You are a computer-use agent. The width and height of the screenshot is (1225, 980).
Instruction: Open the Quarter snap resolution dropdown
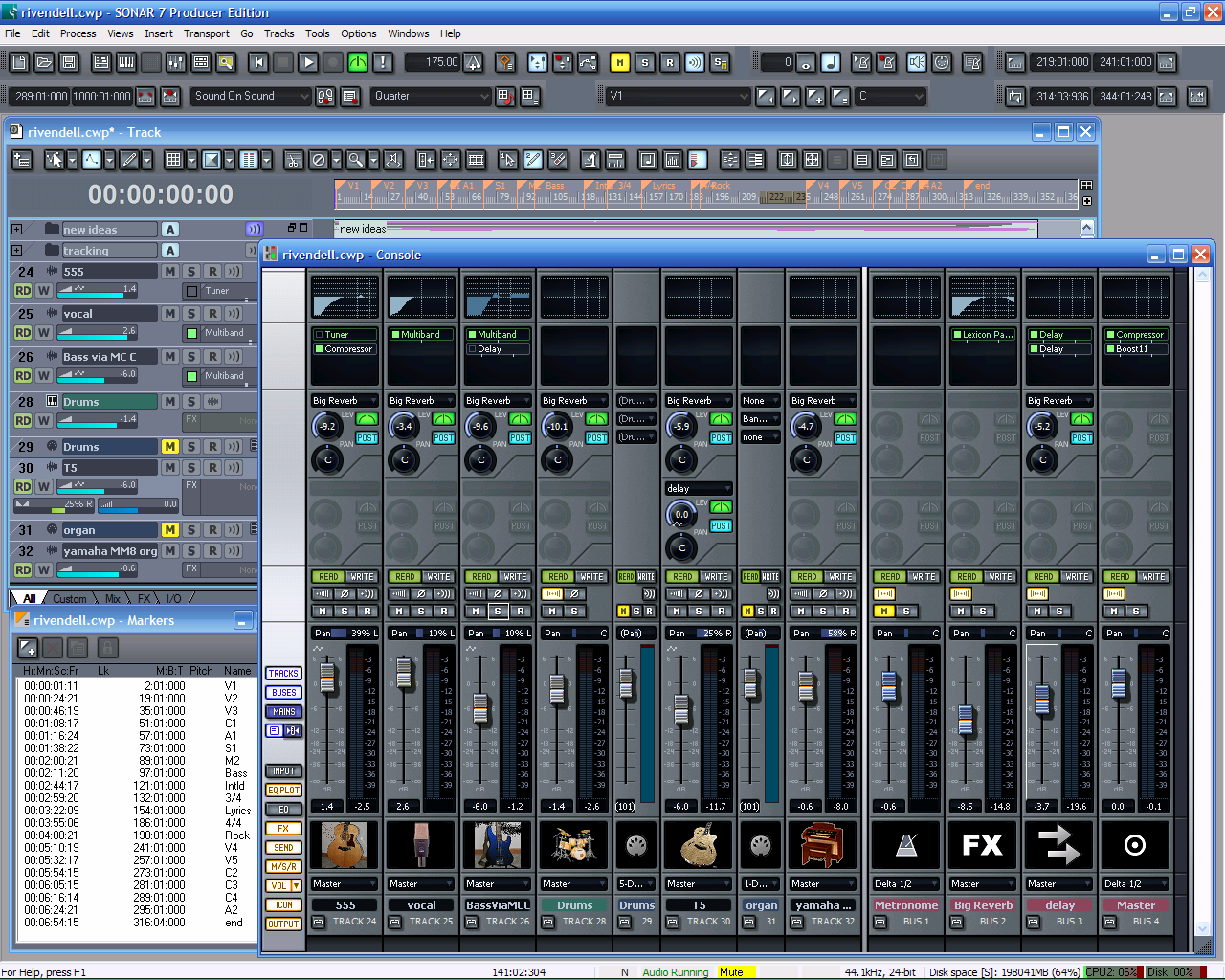coord(431,96)
